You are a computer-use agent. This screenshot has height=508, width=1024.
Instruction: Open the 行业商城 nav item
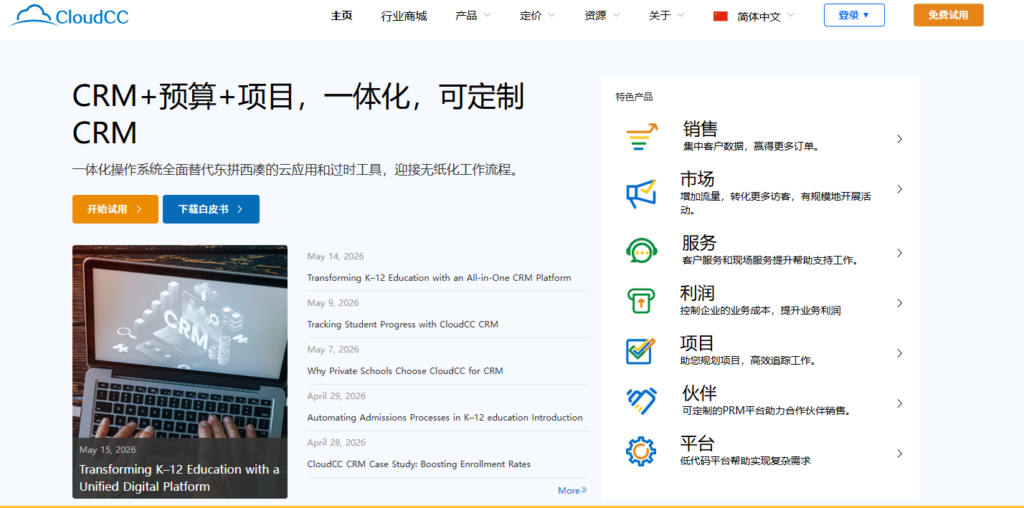[404, 16]
